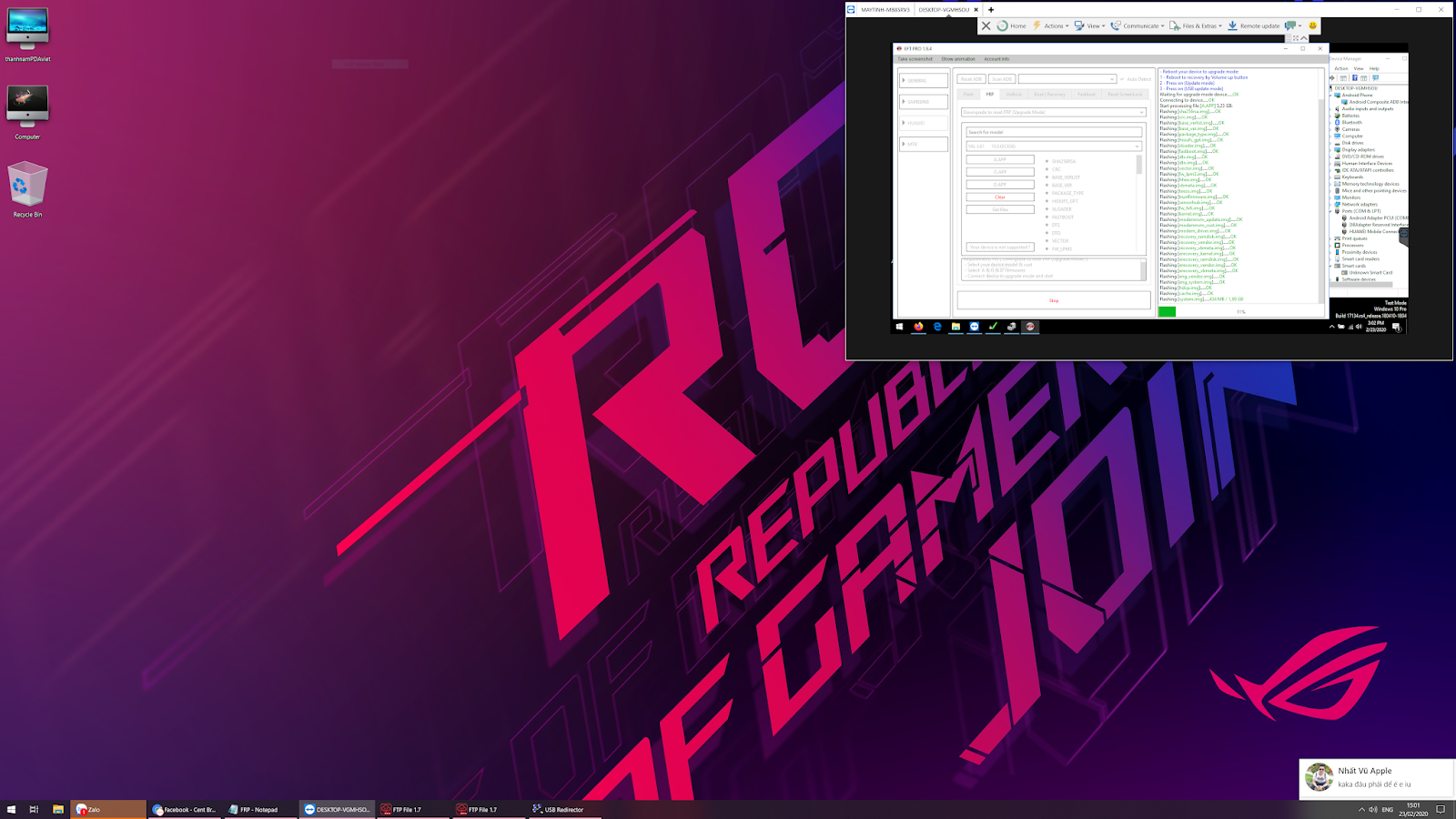
Task: Select the Recycle Bin desktop icon
Action: coord(27,189)
